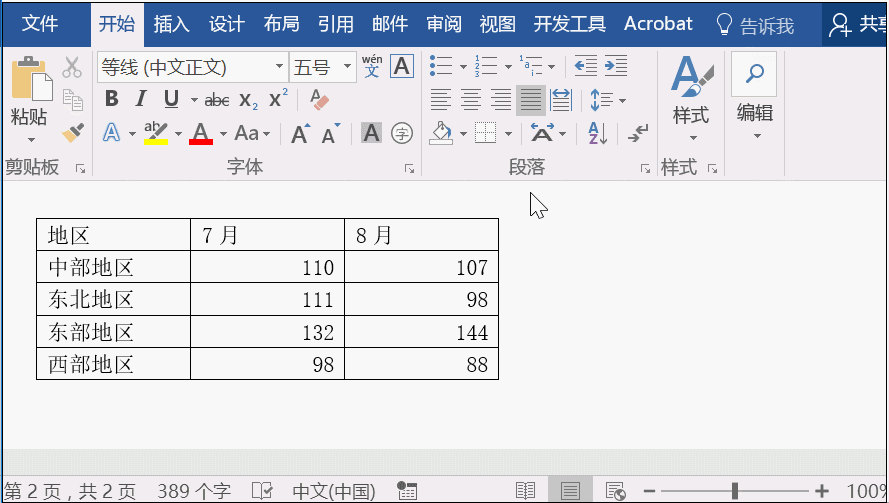
Task: Select the Format Painter brush
Action: (x=73, y=133)
